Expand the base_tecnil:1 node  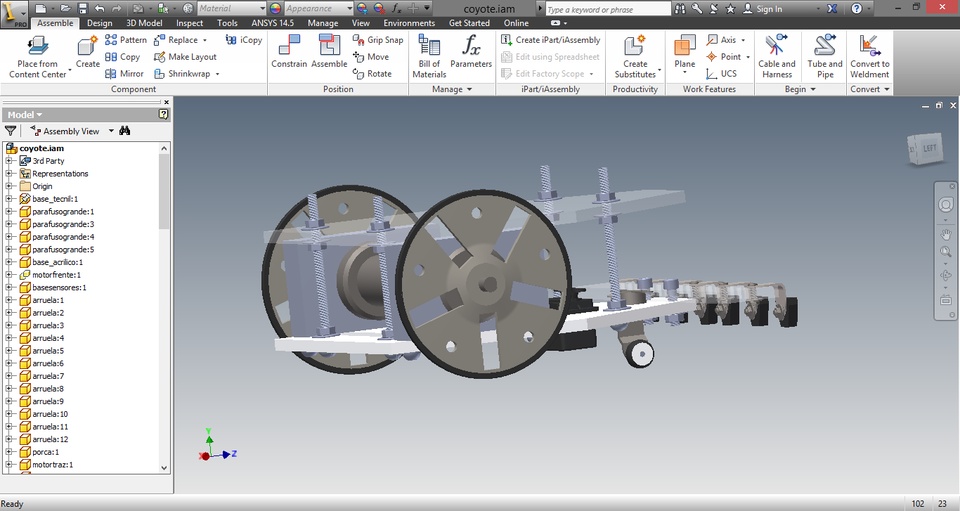click(x=9, y=199)
